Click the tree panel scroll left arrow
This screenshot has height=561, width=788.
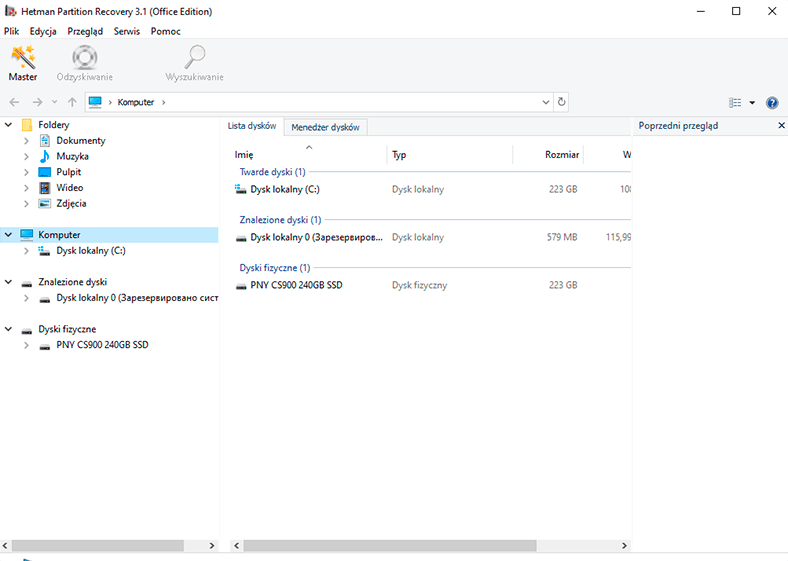[6, 545]
